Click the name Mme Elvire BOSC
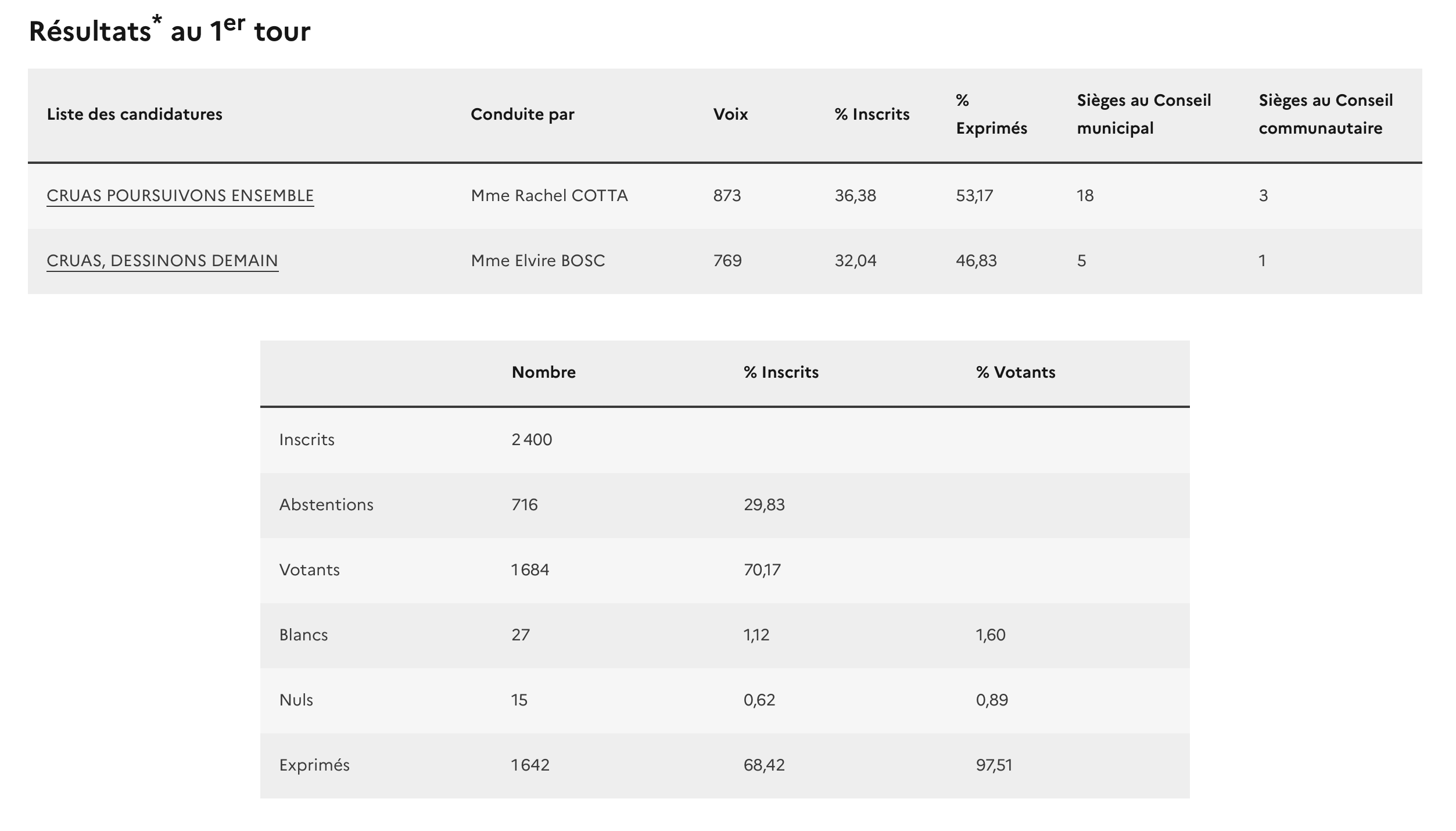 pos(538,261)
